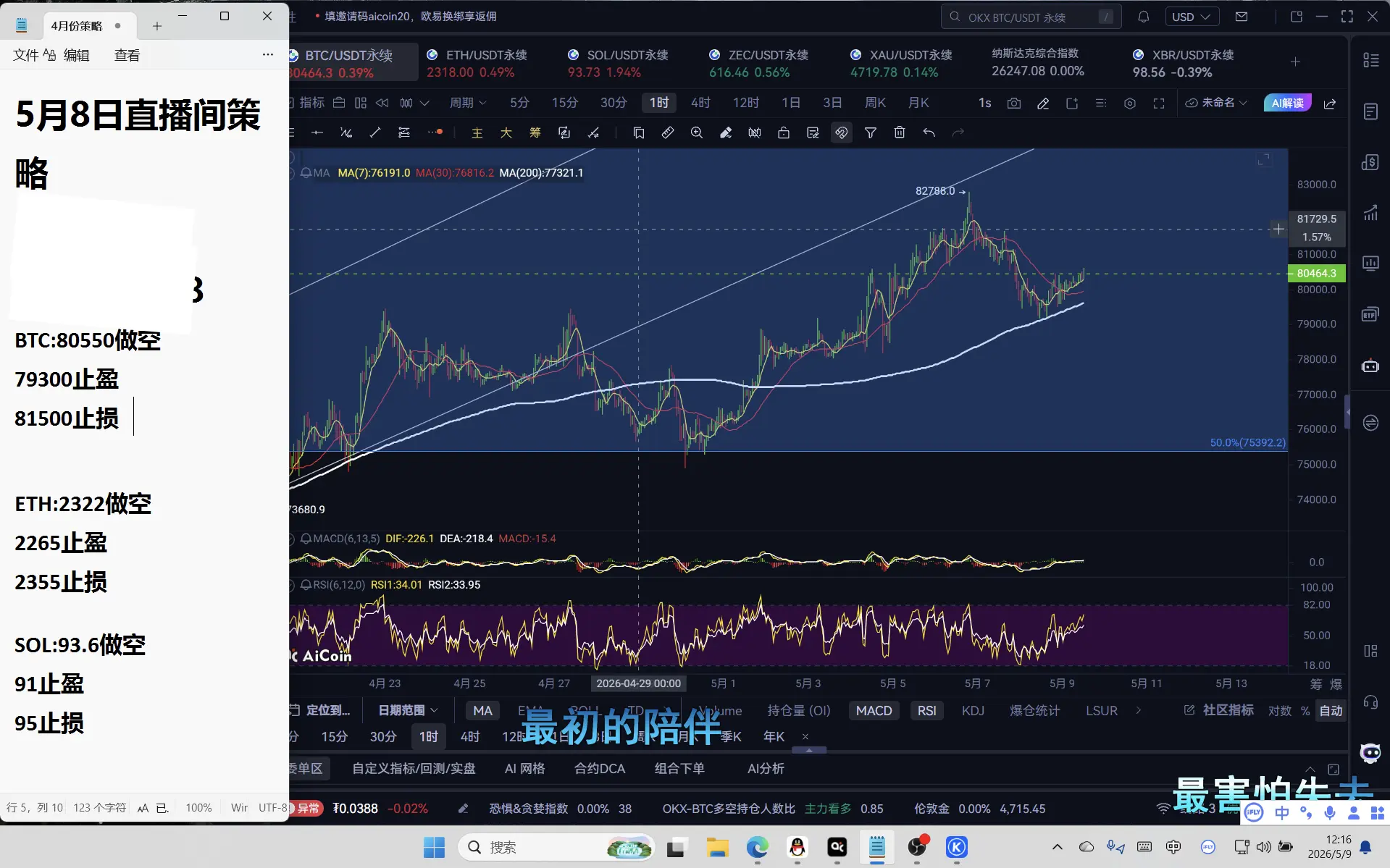
Task: Open the 未命名 layout dropdown
Action: pyautogui.click(x=1216, y=103)
